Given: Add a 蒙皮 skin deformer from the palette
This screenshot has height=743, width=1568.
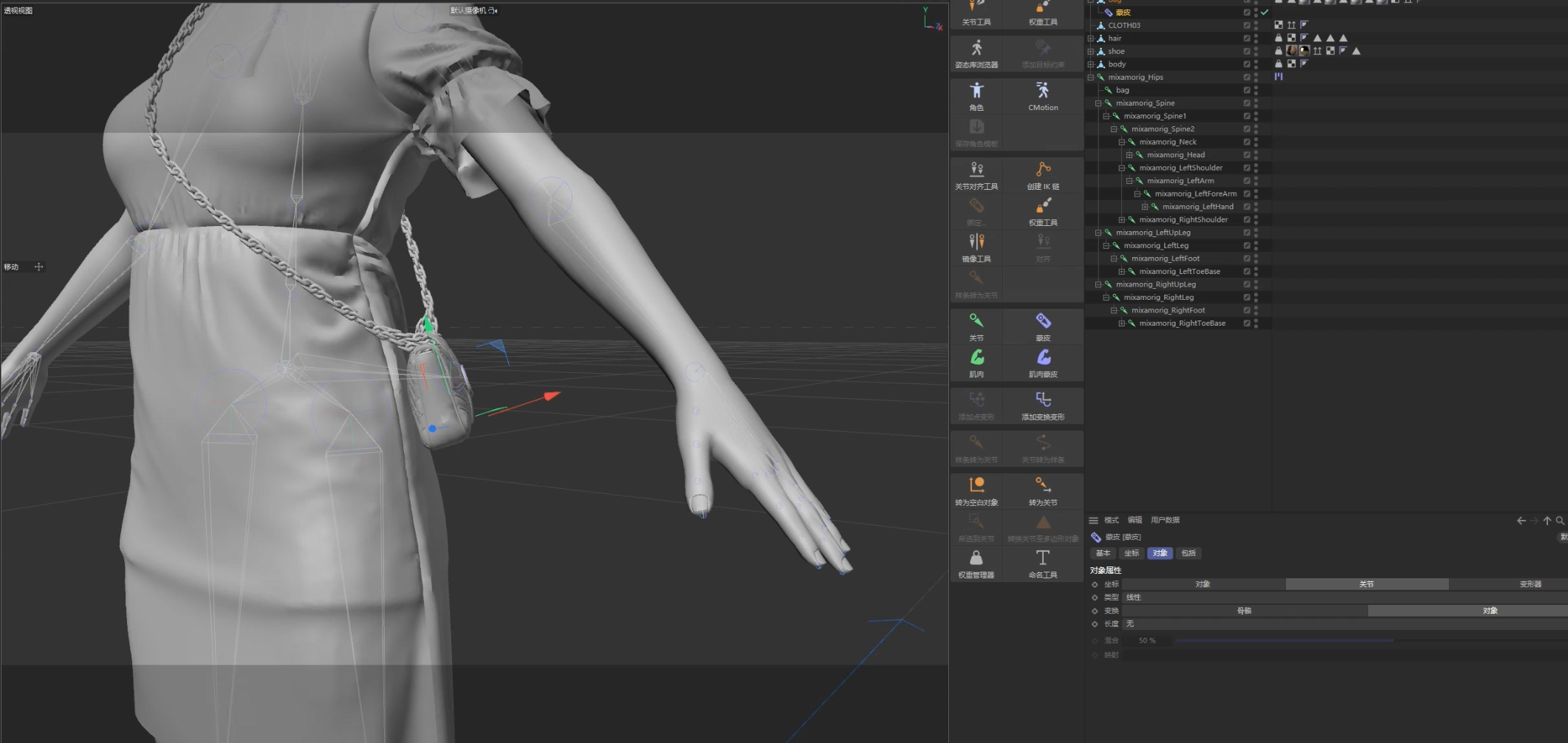Looking at the screenshot, I should click(x=1043, y=327).
